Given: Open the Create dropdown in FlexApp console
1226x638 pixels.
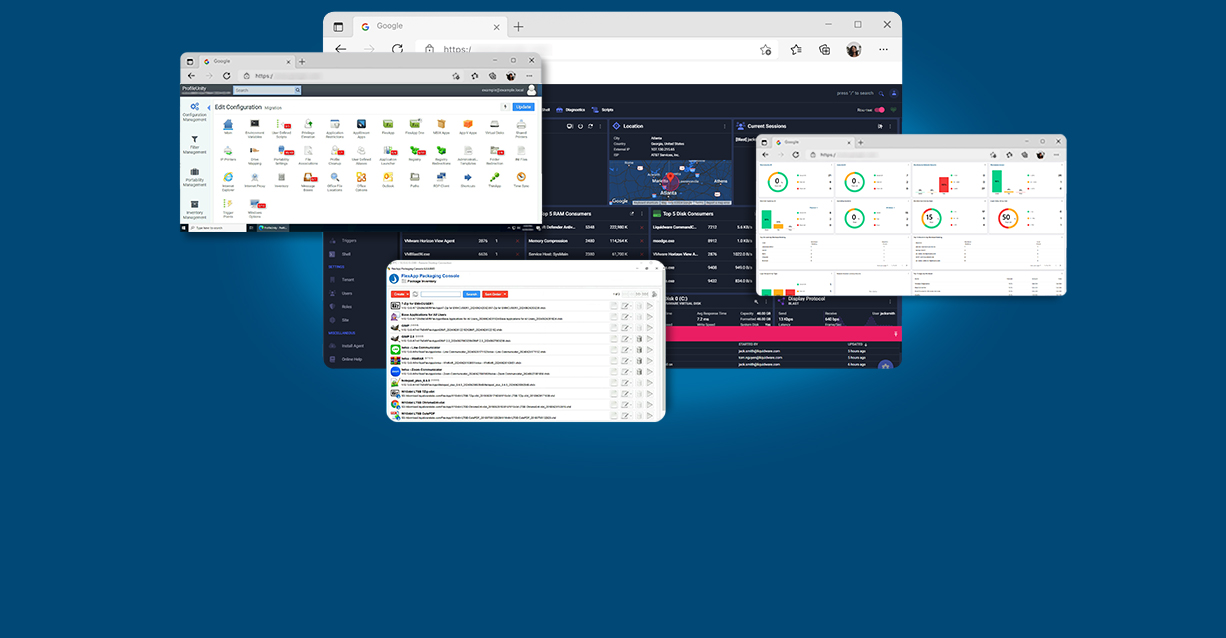Looking at the screenshot, I should 400,294.
